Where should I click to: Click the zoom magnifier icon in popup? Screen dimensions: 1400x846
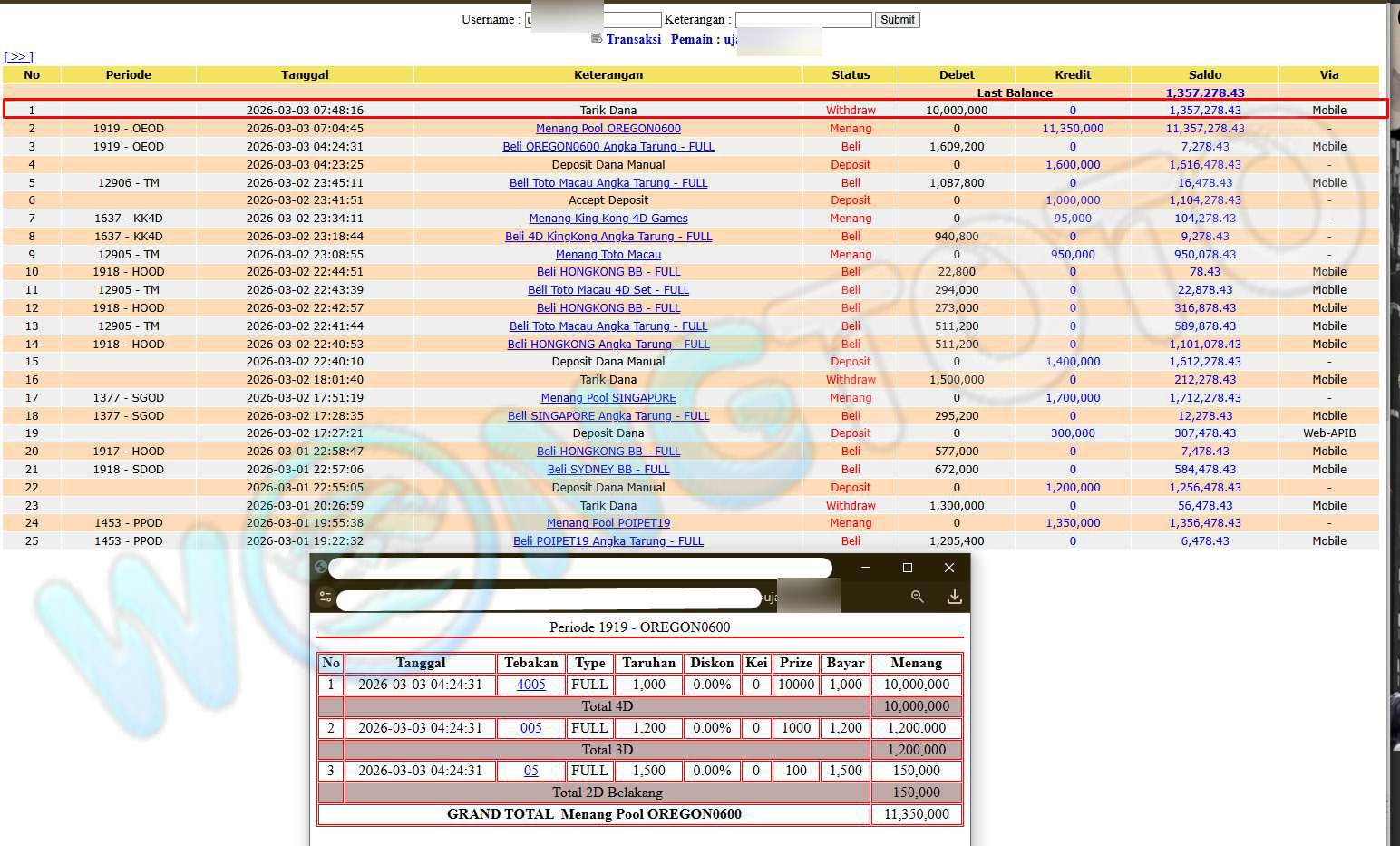pyautogui.click(x=918, y=597)
